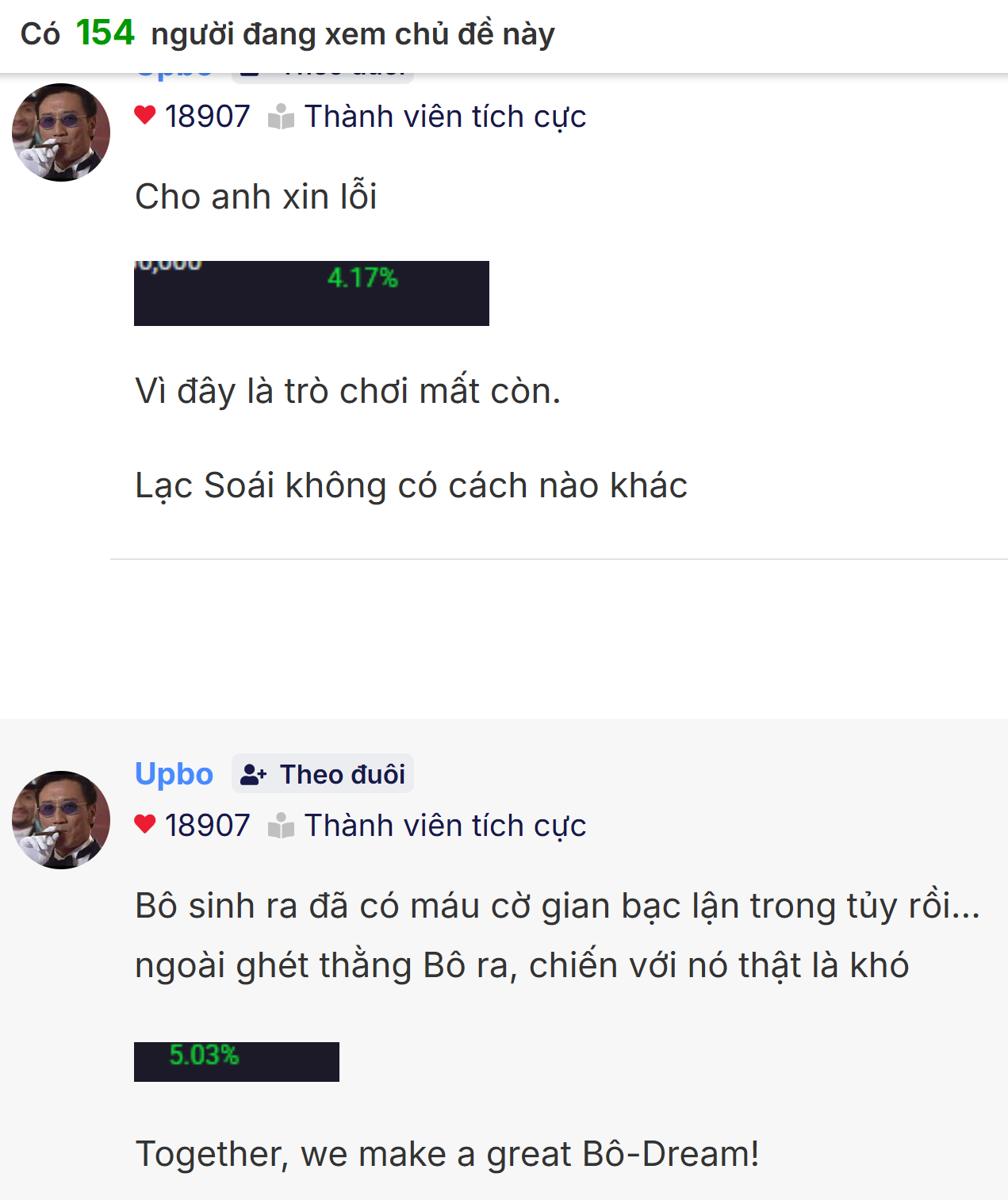The height and width of the screenshot is (1200, 1008).
Task: Click the member badge icon in the "Cho anh xin lỗi" post
Action: (281, 117)
